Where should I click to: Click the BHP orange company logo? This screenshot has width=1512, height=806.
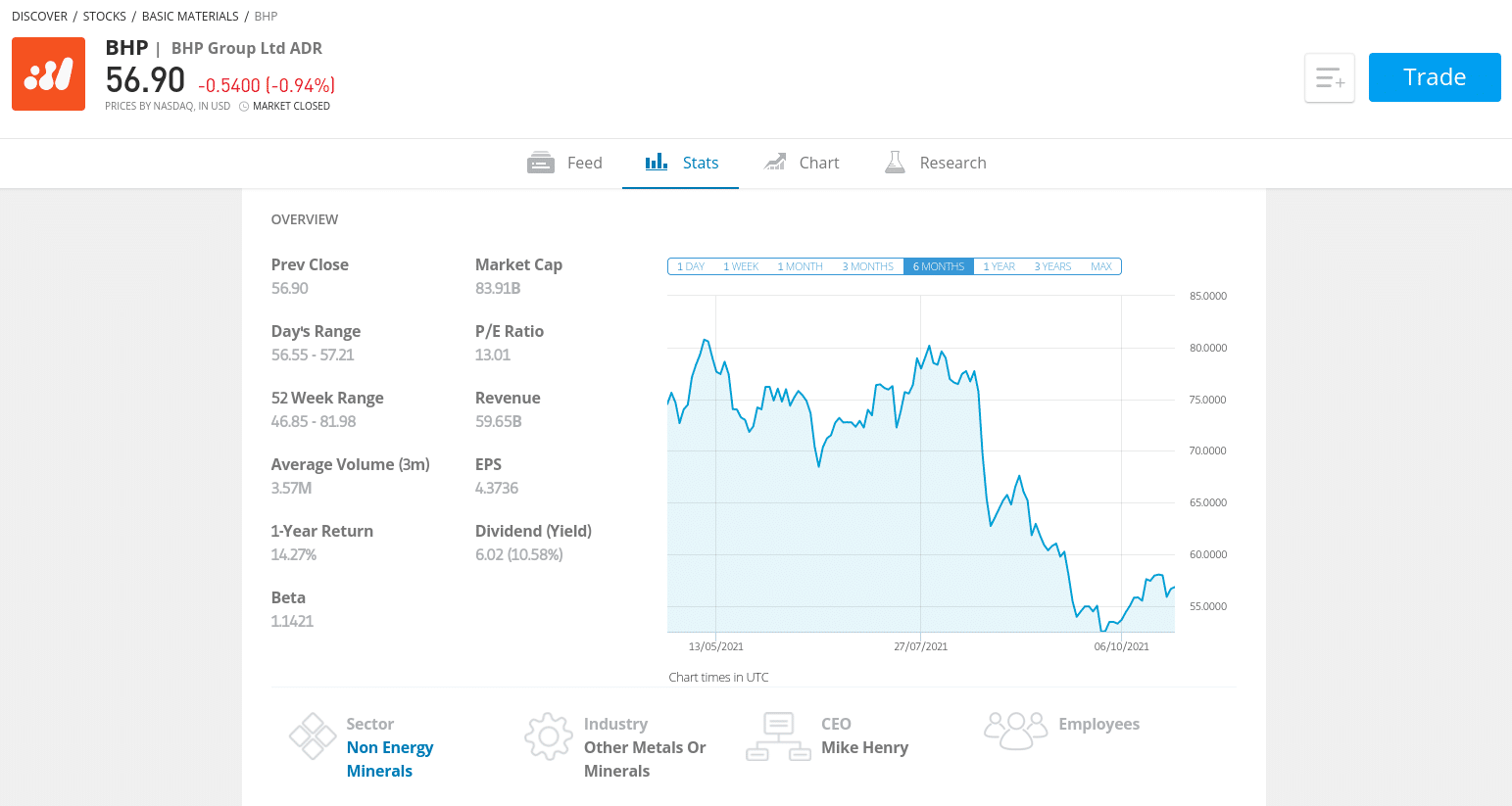(48, 74)
